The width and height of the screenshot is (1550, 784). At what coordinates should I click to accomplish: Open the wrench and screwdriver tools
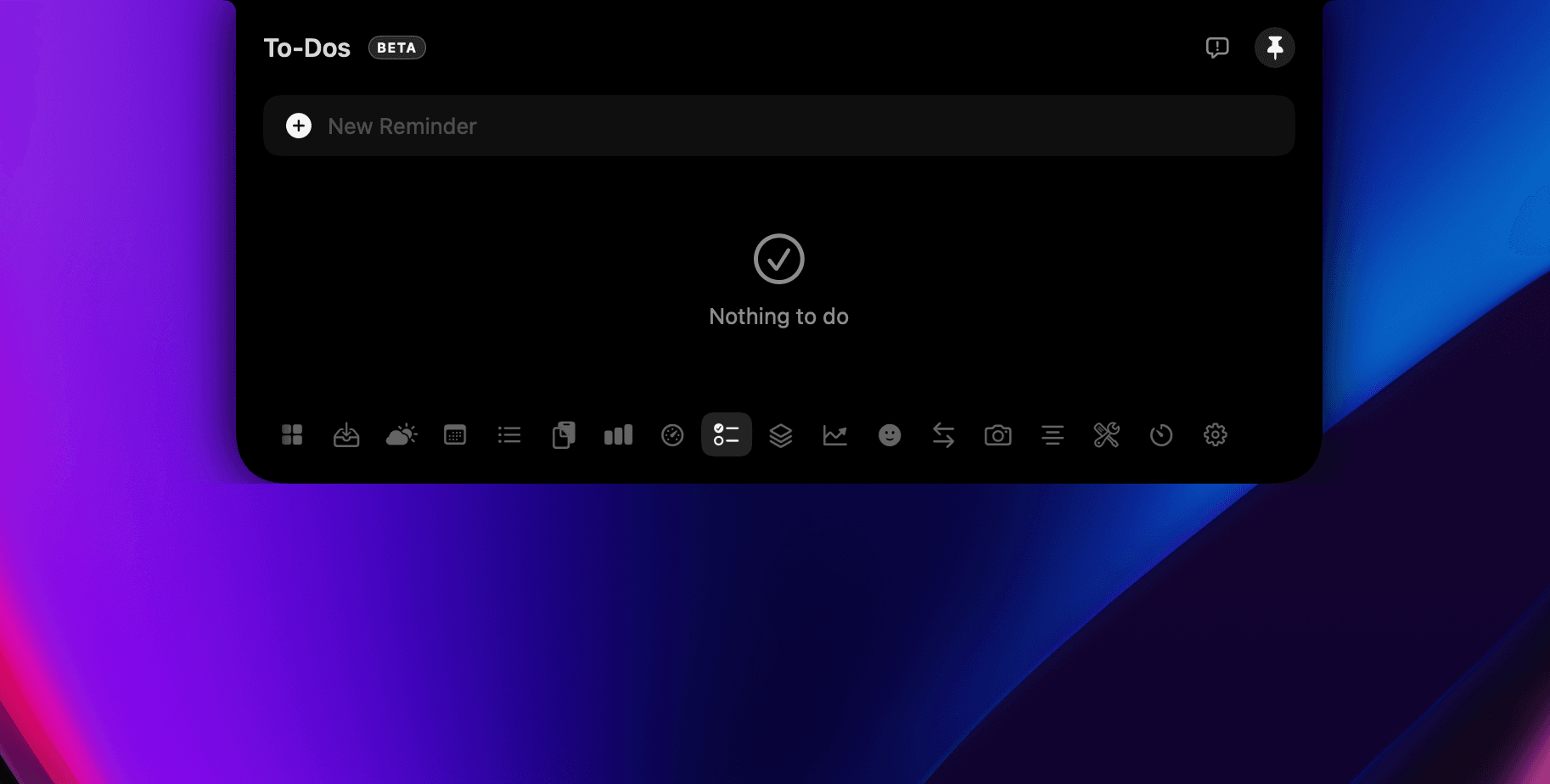(x=1107, y=435)
